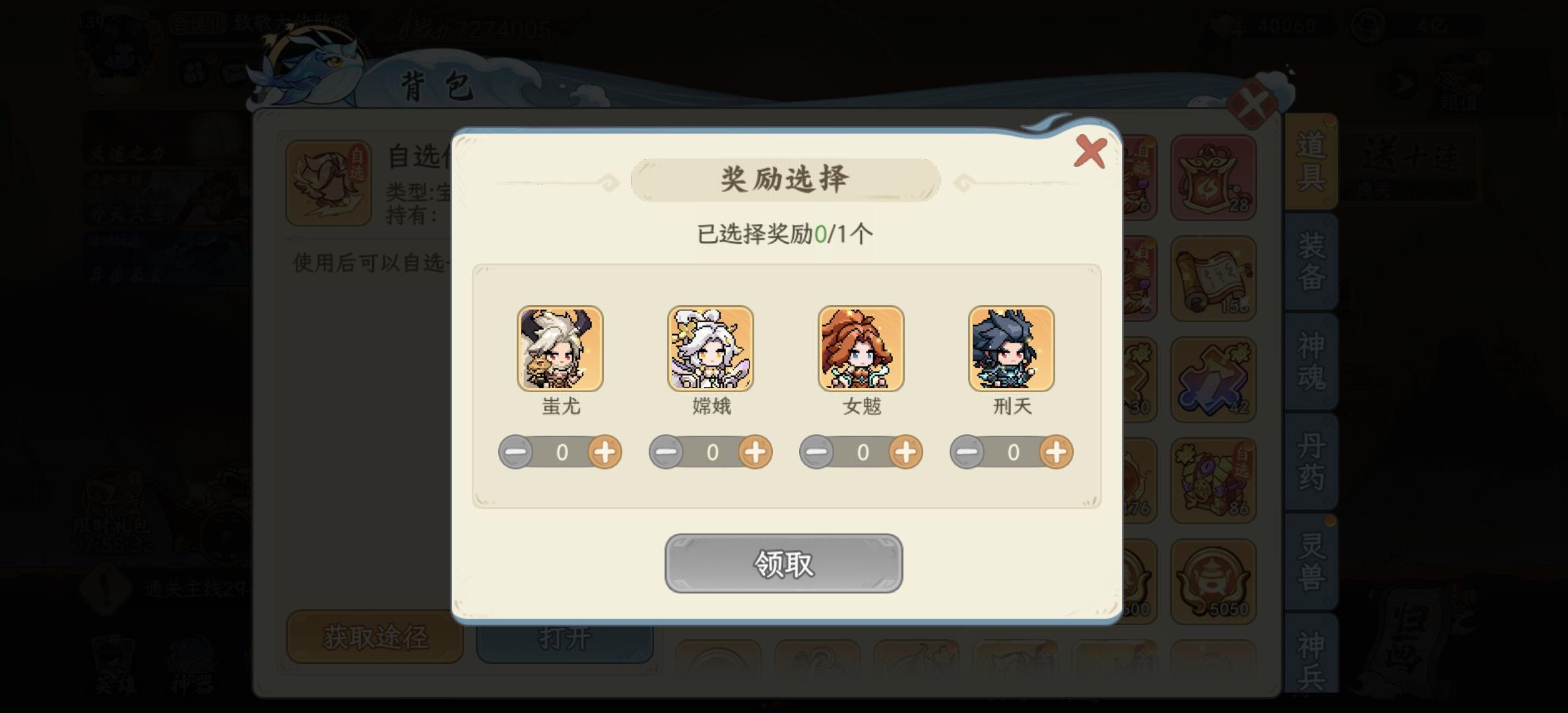1568x713 pixels.
Task: Select the 蚩尤 hero portrait
Action: pos(560,349)
